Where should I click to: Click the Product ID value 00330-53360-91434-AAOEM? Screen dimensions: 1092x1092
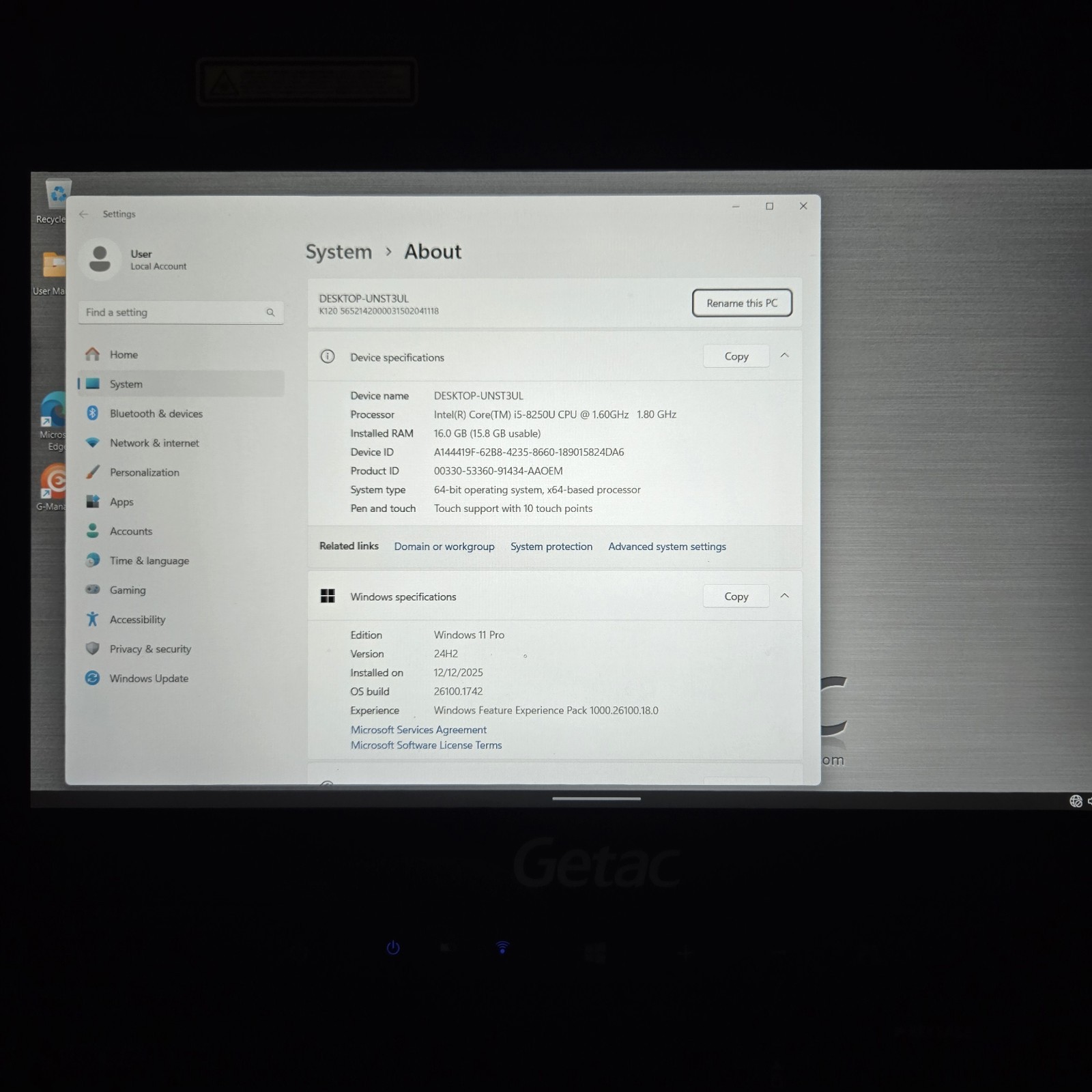coord(498,471)
